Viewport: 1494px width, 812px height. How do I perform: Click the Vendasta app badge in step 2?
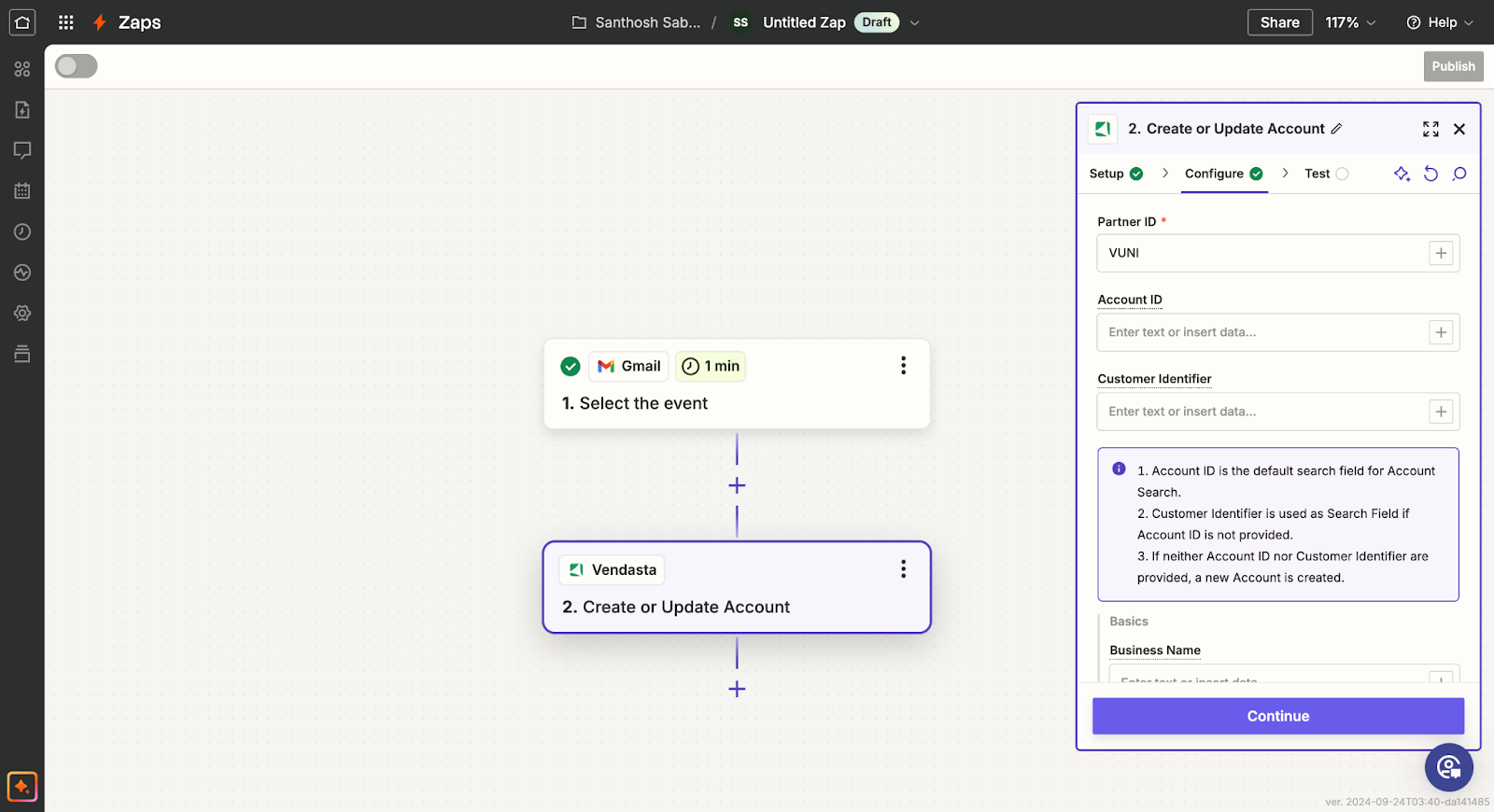pos(612,569)
